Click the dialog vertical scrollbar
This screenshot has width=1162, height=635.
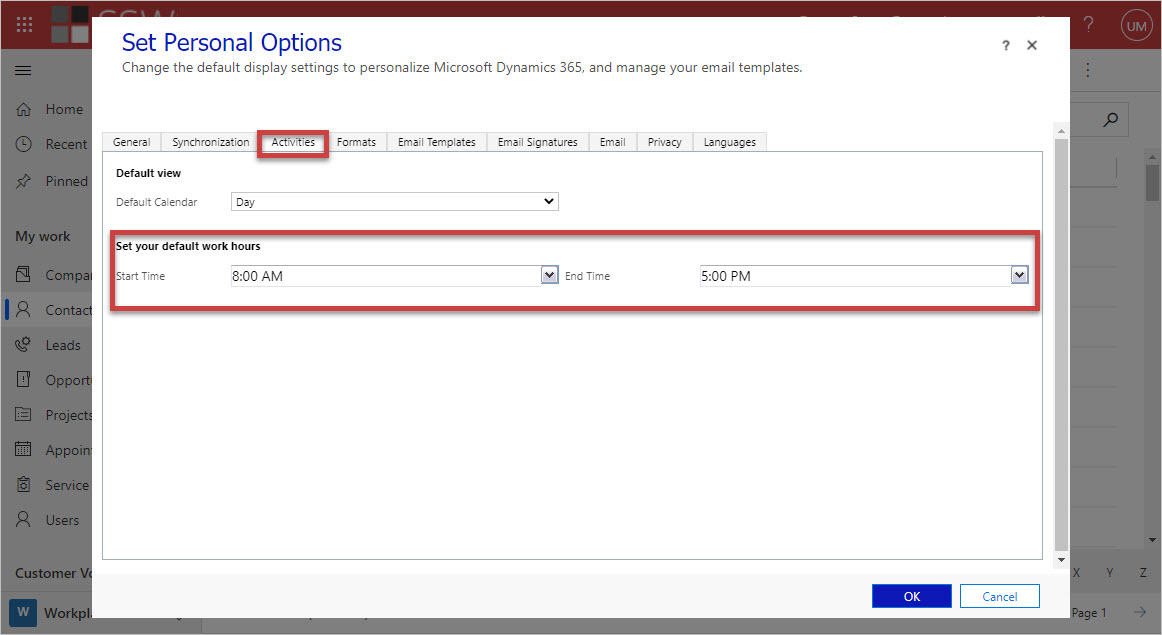pos(1061,340)
